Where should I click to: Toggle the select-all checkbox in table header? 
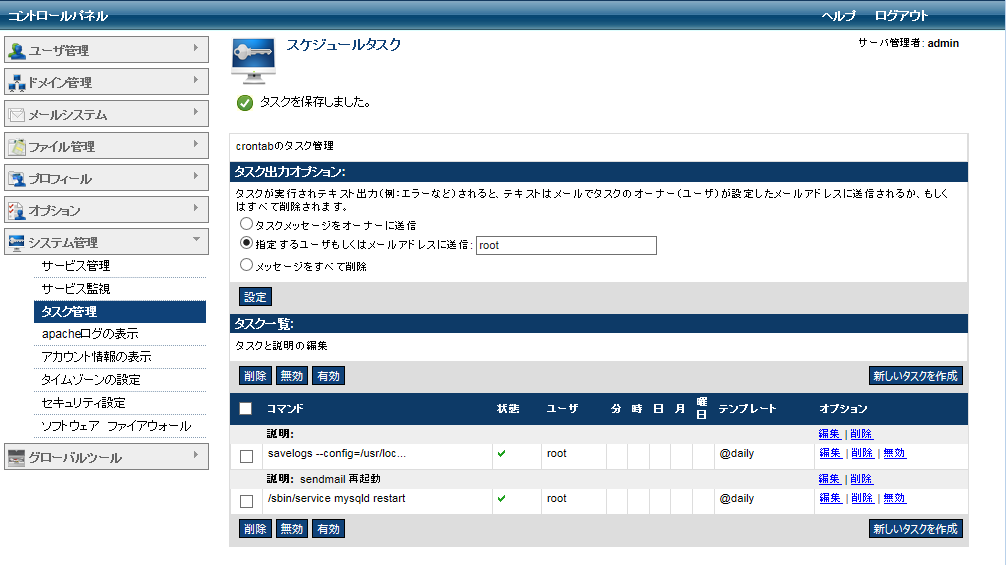pyautogui.click(x=246, y=408)
